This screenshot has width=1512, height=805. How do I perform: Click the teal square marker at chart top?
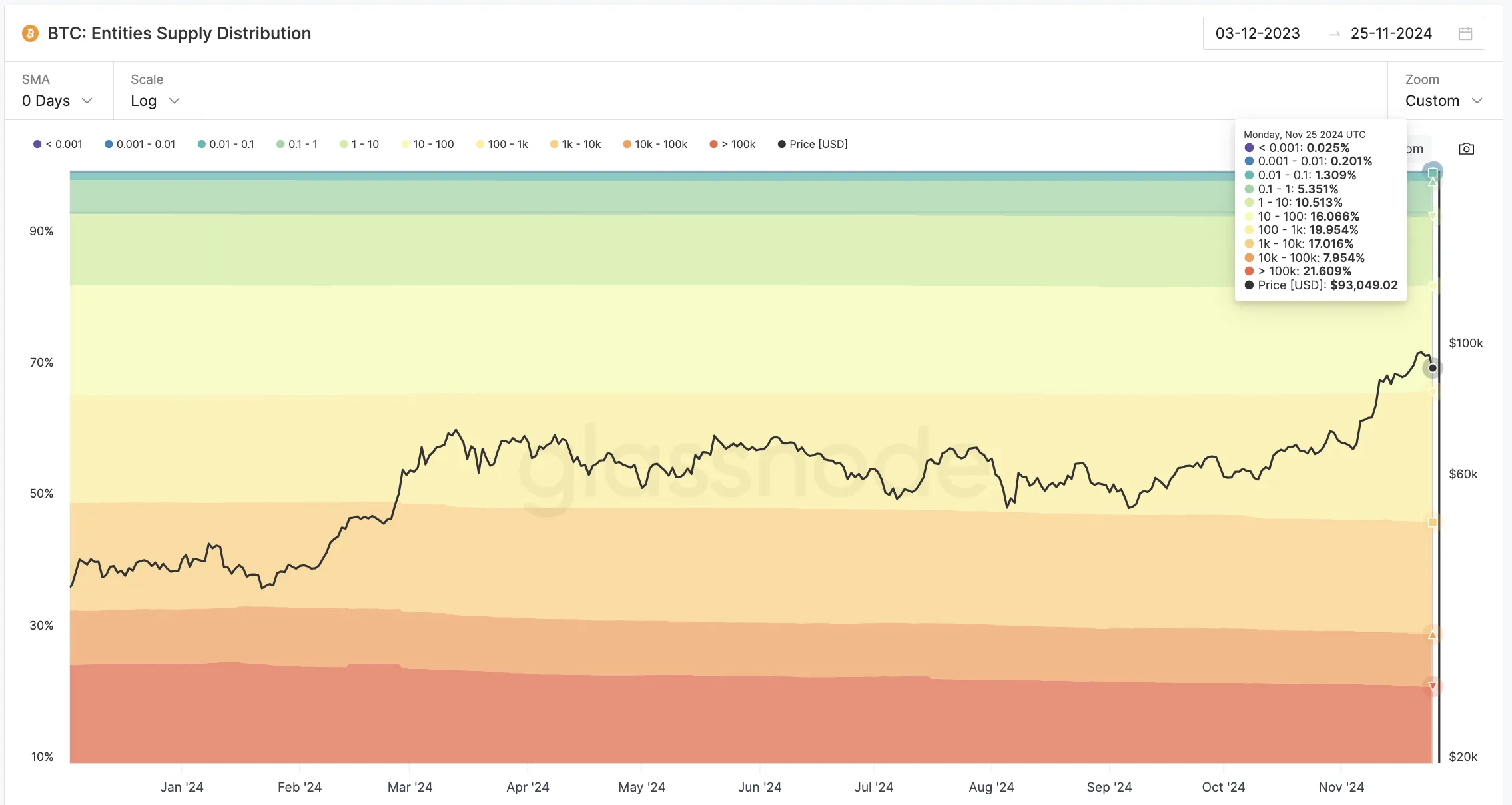(x=1433, y=173)
